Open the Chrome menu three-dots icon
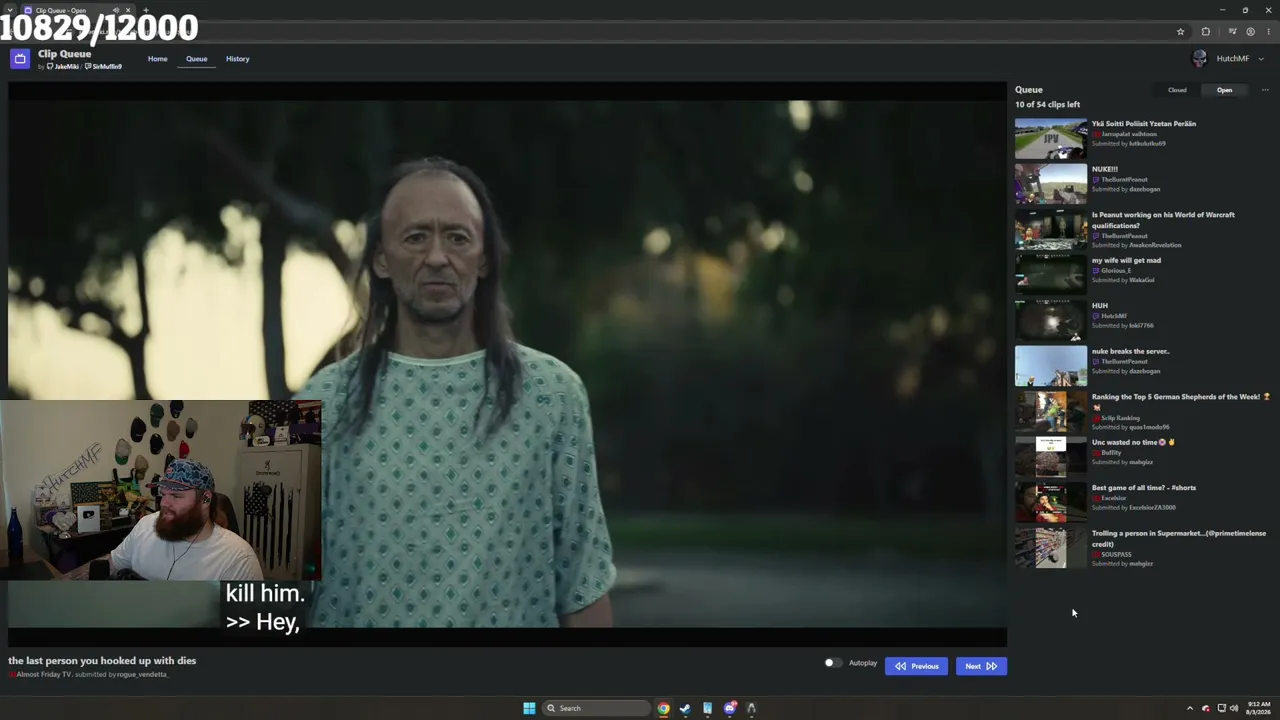Screen dimensions: 1280x720 (1268, 32)
